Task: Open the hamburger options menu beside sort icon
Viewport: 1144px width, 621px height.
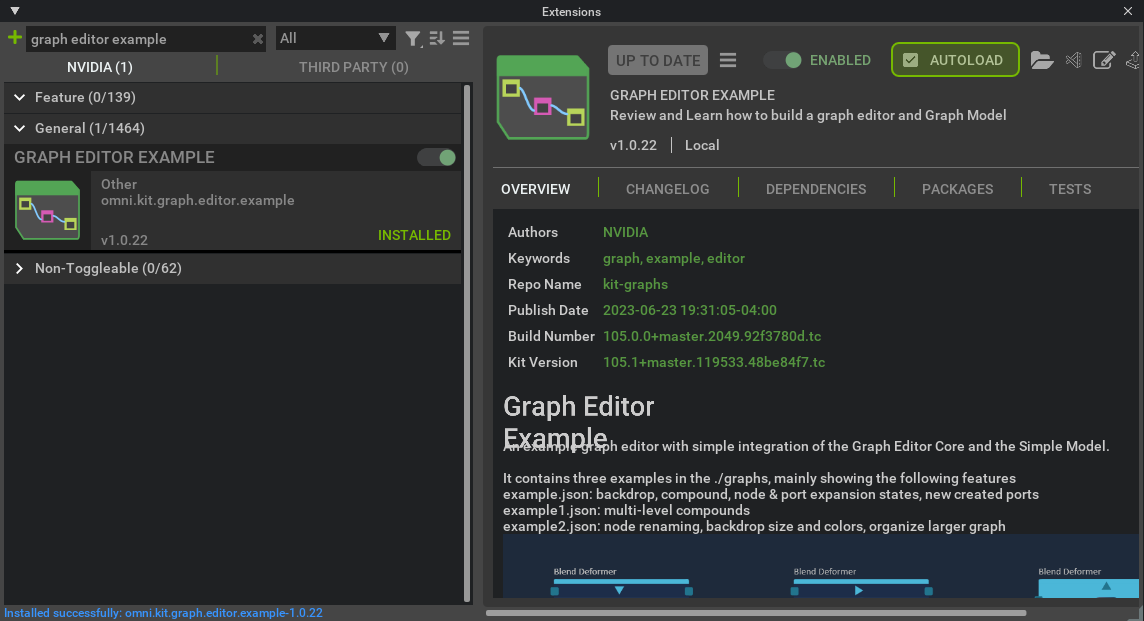Action: coord(461,39)
